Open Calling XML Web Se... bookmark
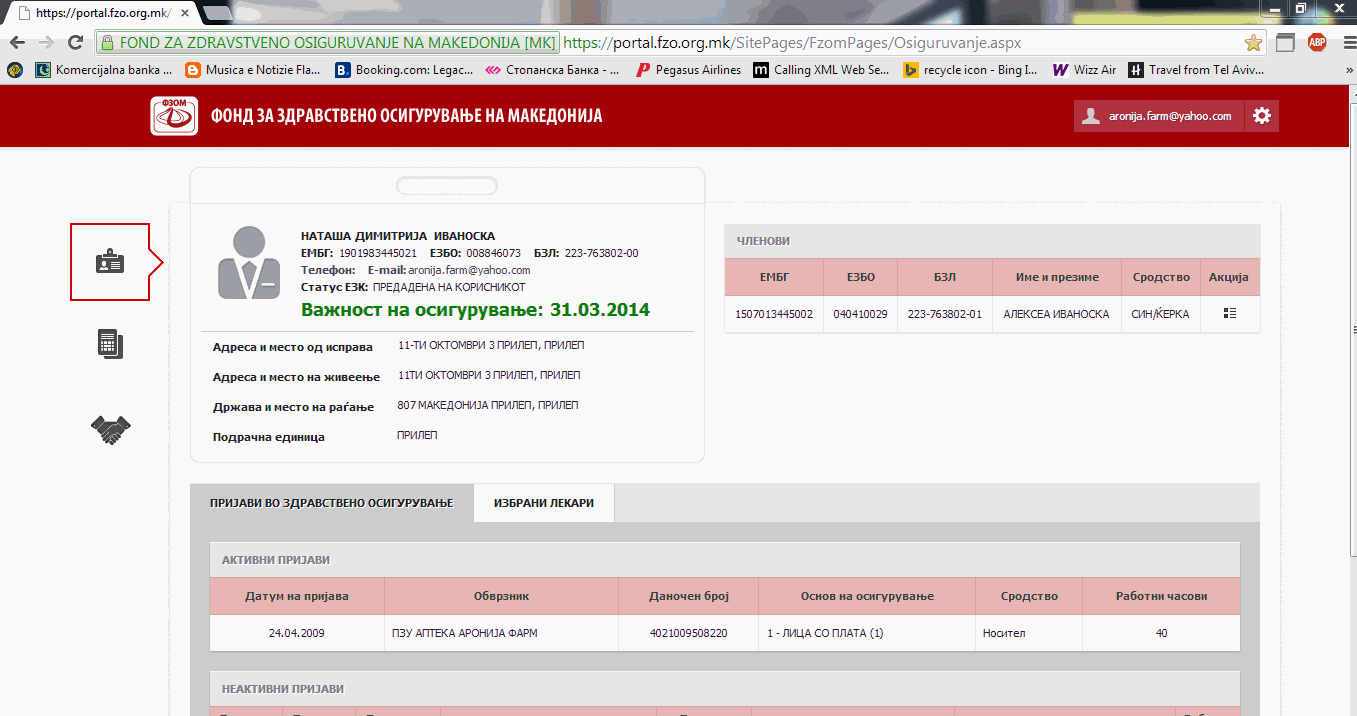1357x716 pixels. [821, 70]
